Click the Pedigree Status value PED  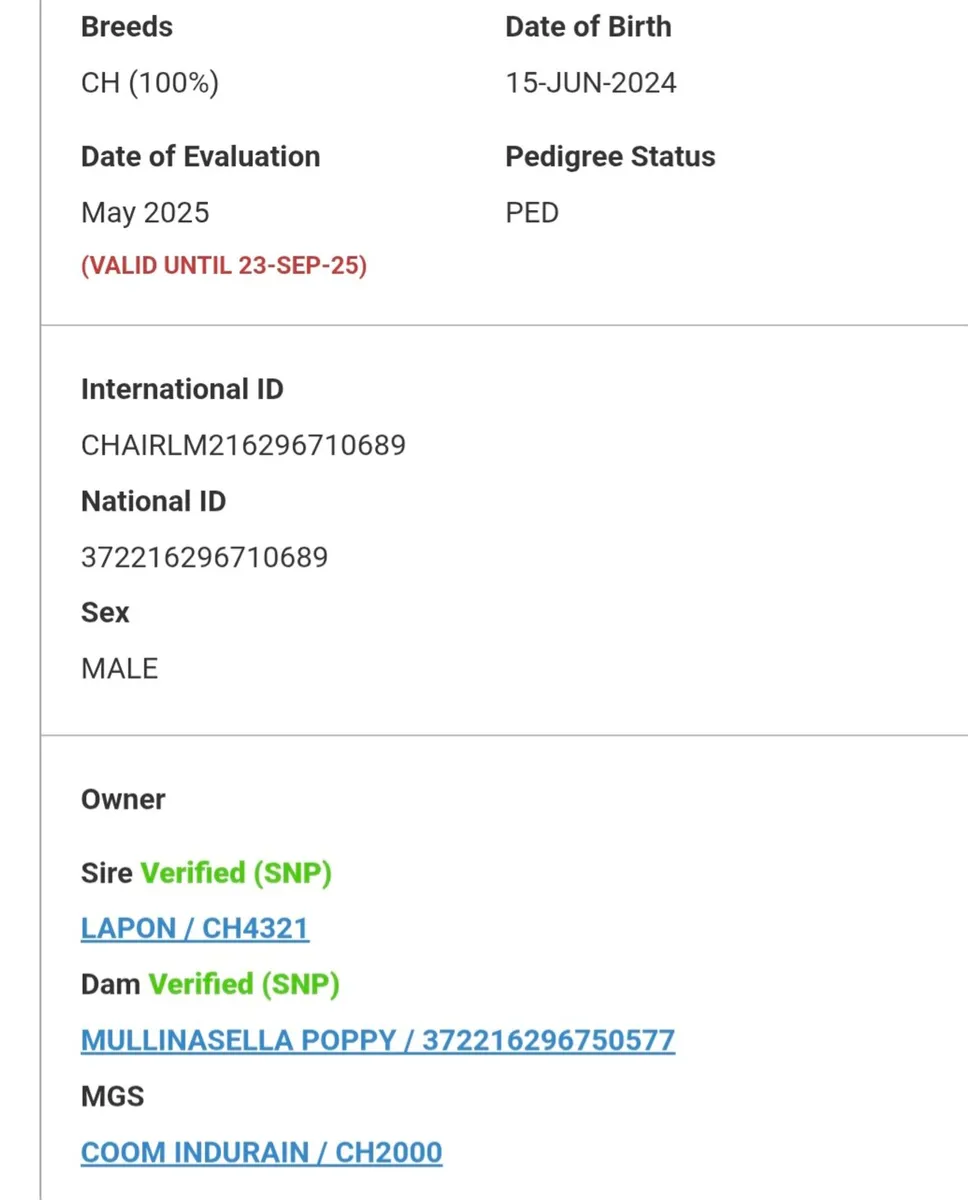tap(532, 213)
